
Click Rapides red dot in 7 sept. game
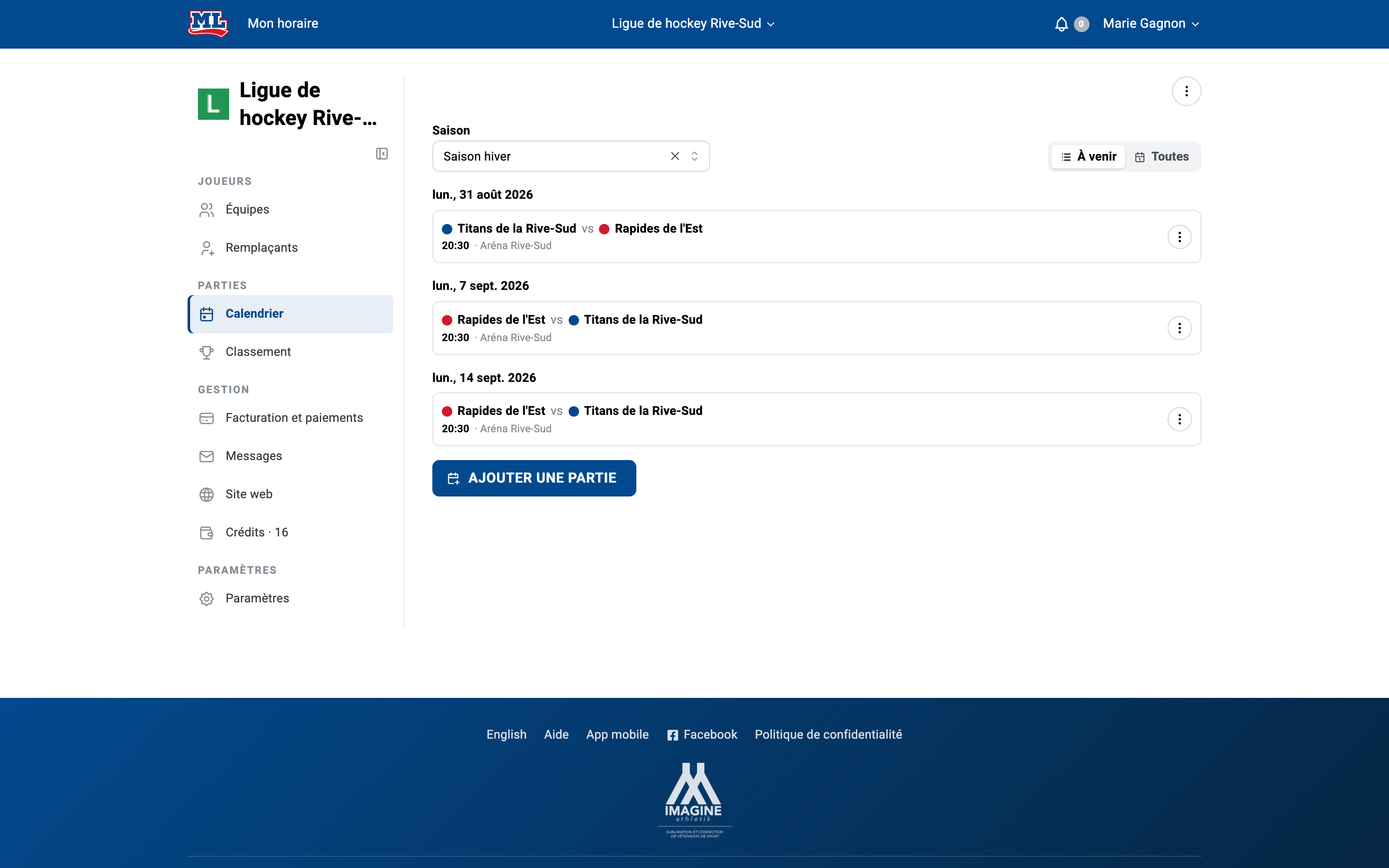[447, 320]
